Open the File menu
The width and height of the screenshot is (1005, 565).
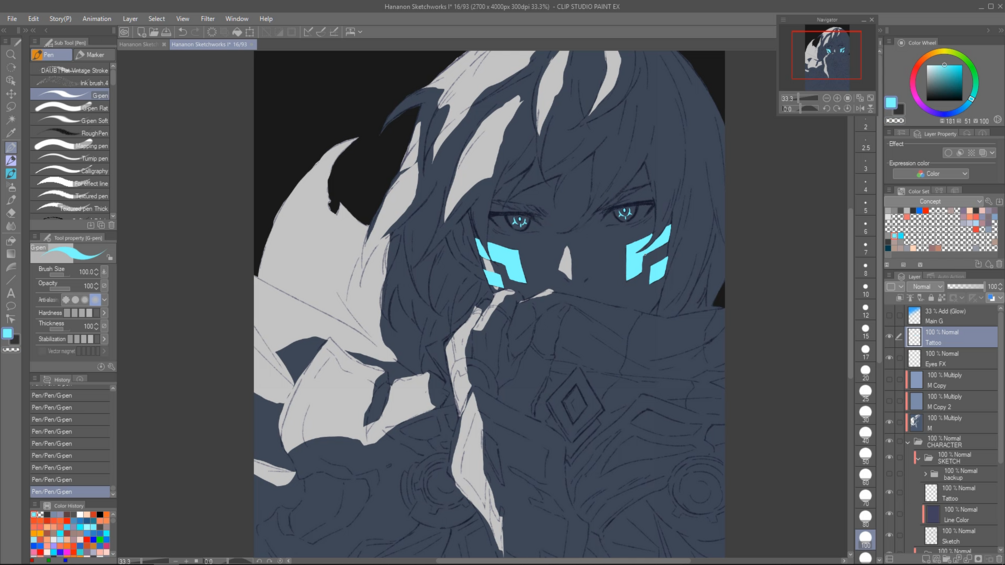pos(12,19)
